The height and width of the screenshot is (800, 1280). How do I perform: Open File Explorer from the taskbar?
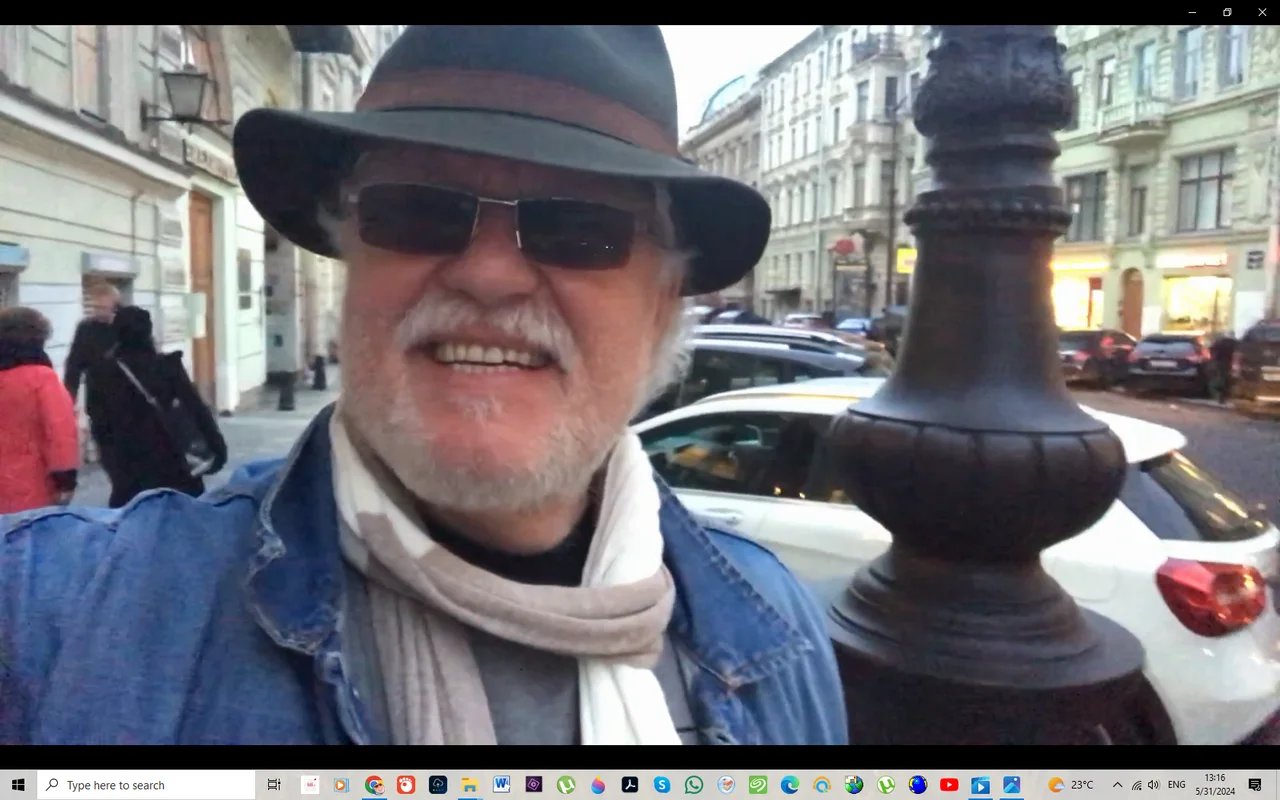pos(470,785)
